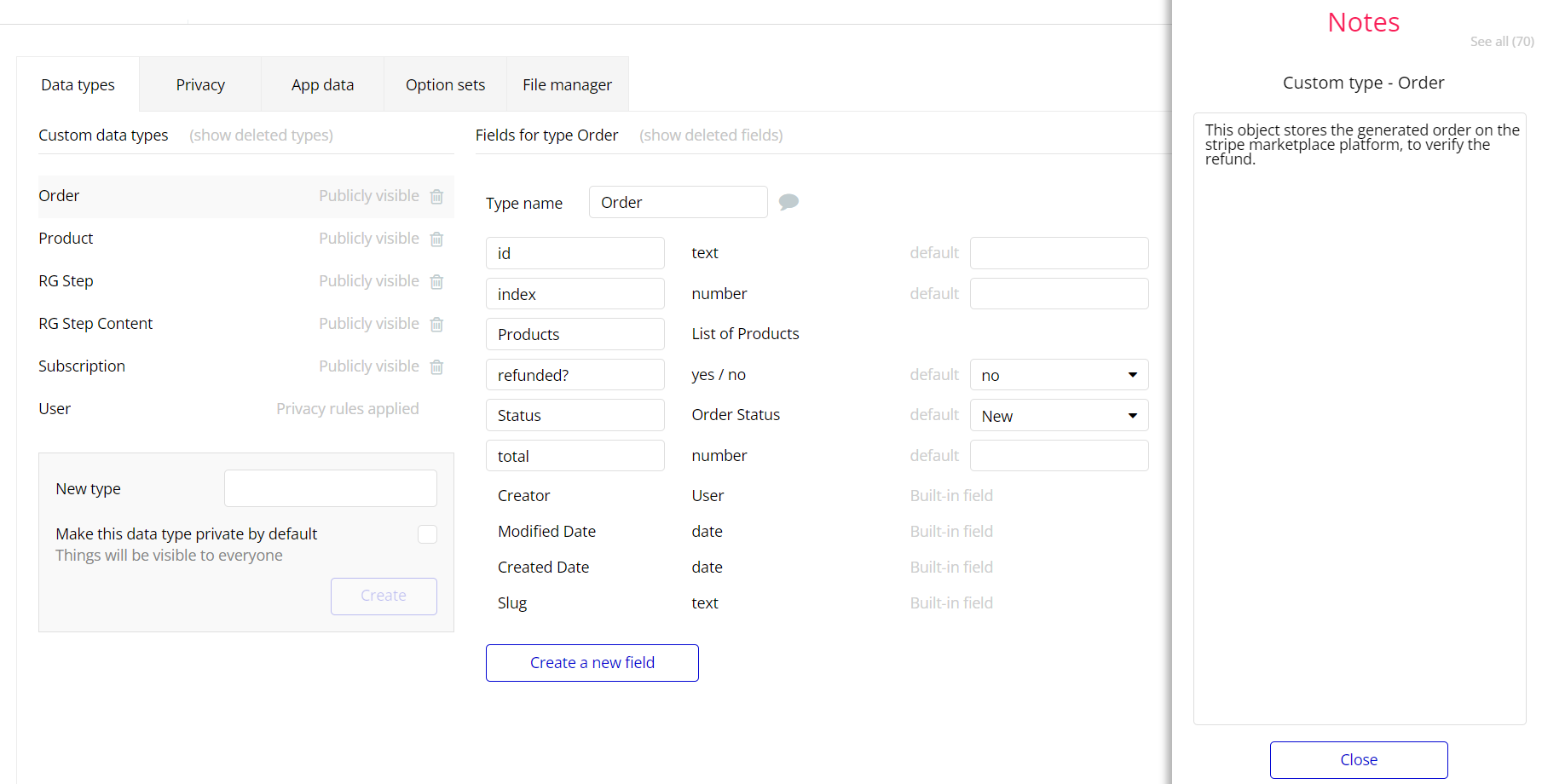Delete the RG Step data type
The image size is (1542, 784).
pyautogui.click(x=436, y=282)
